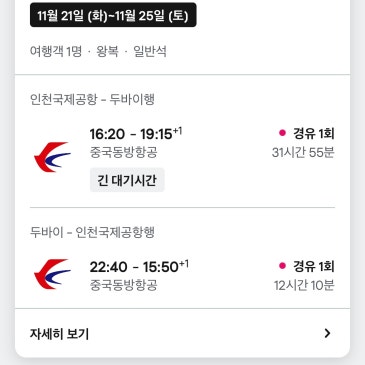Click the 자세히 보기 link text
Image resolution: width=365 pixels, height=365 pixels.
[59, 334]
